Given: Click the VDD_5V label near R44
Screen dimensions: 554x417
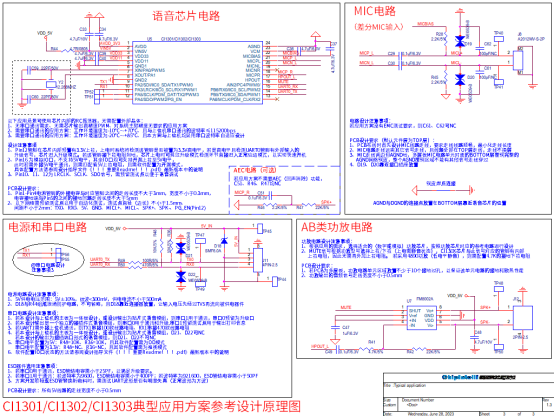Looking at the screenshot, I should tap(45, 33).
